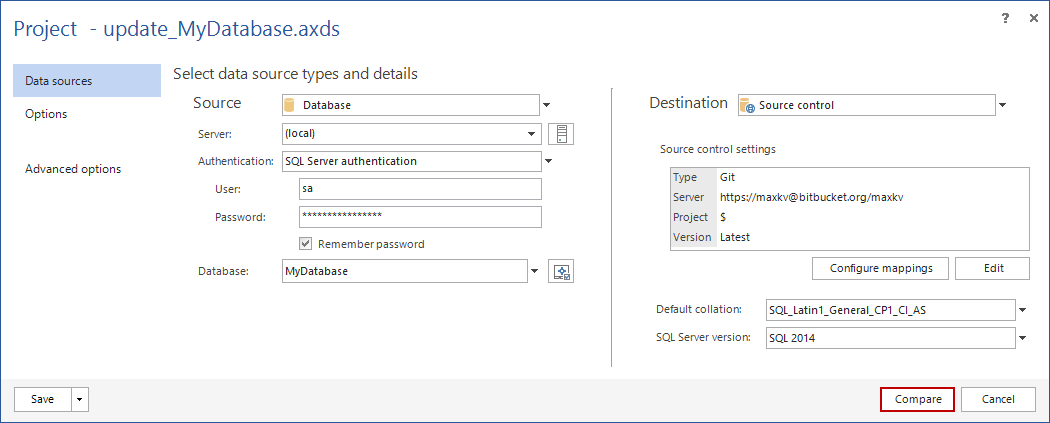Click into the User text field
Image resolution: width=1050 pixels, height=423 pixels.
pos(420,189)
